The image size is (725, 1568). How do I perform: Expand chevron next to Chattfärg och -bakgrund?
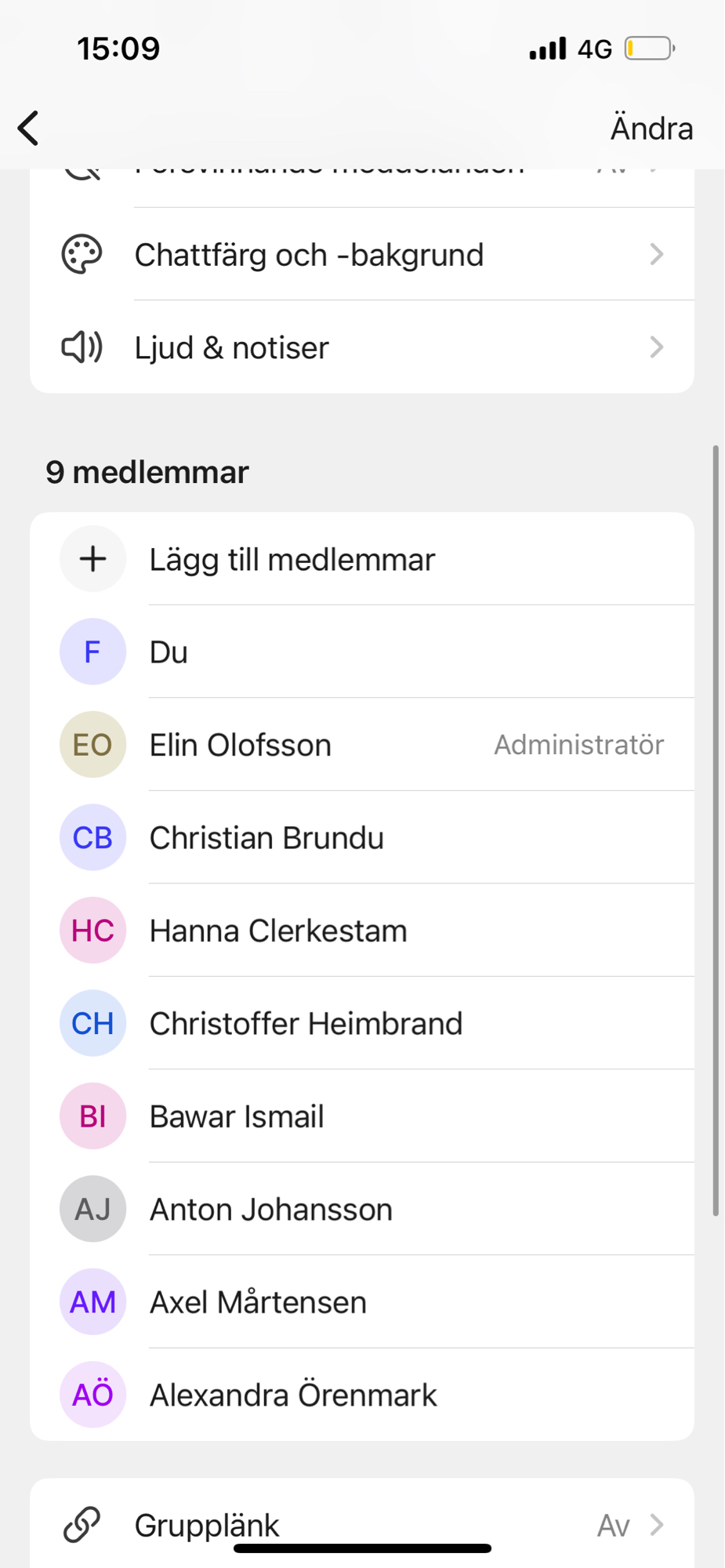(x=657, y=255)
